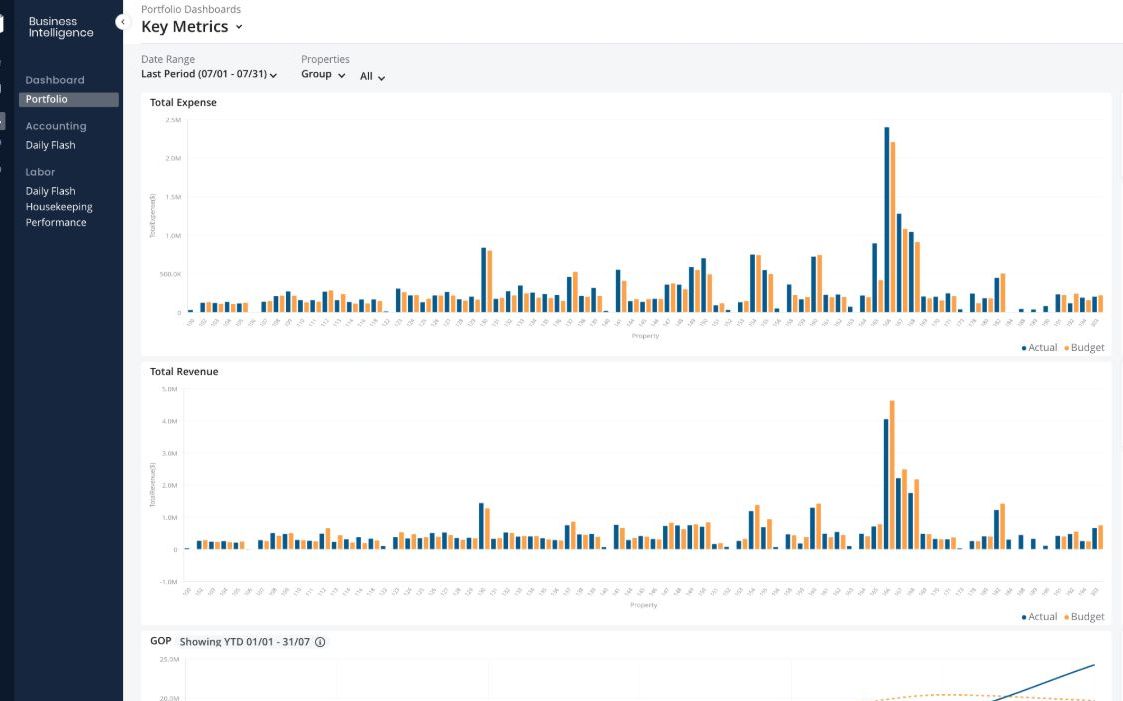The image size is (1123, 701).
Task: Click the GOP info icon
Action: (320, 642)
